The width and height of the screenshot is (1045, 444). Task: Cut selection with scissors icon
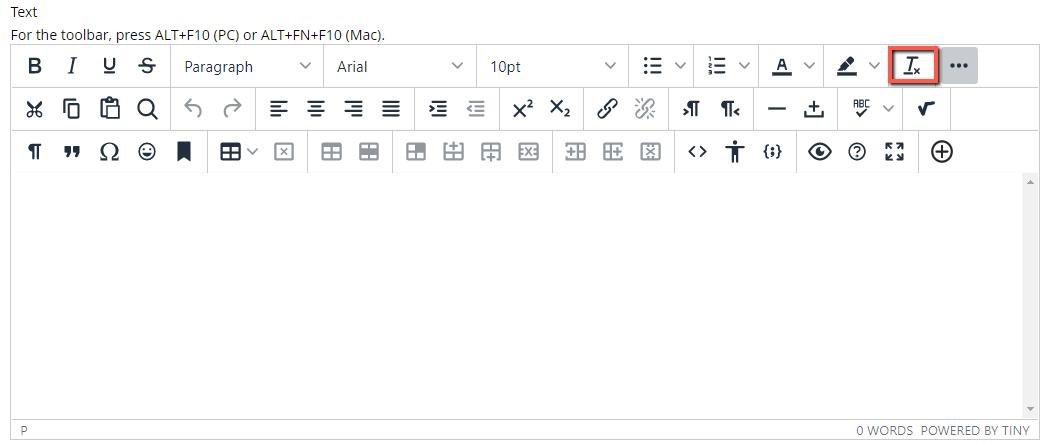click(35, 109)
